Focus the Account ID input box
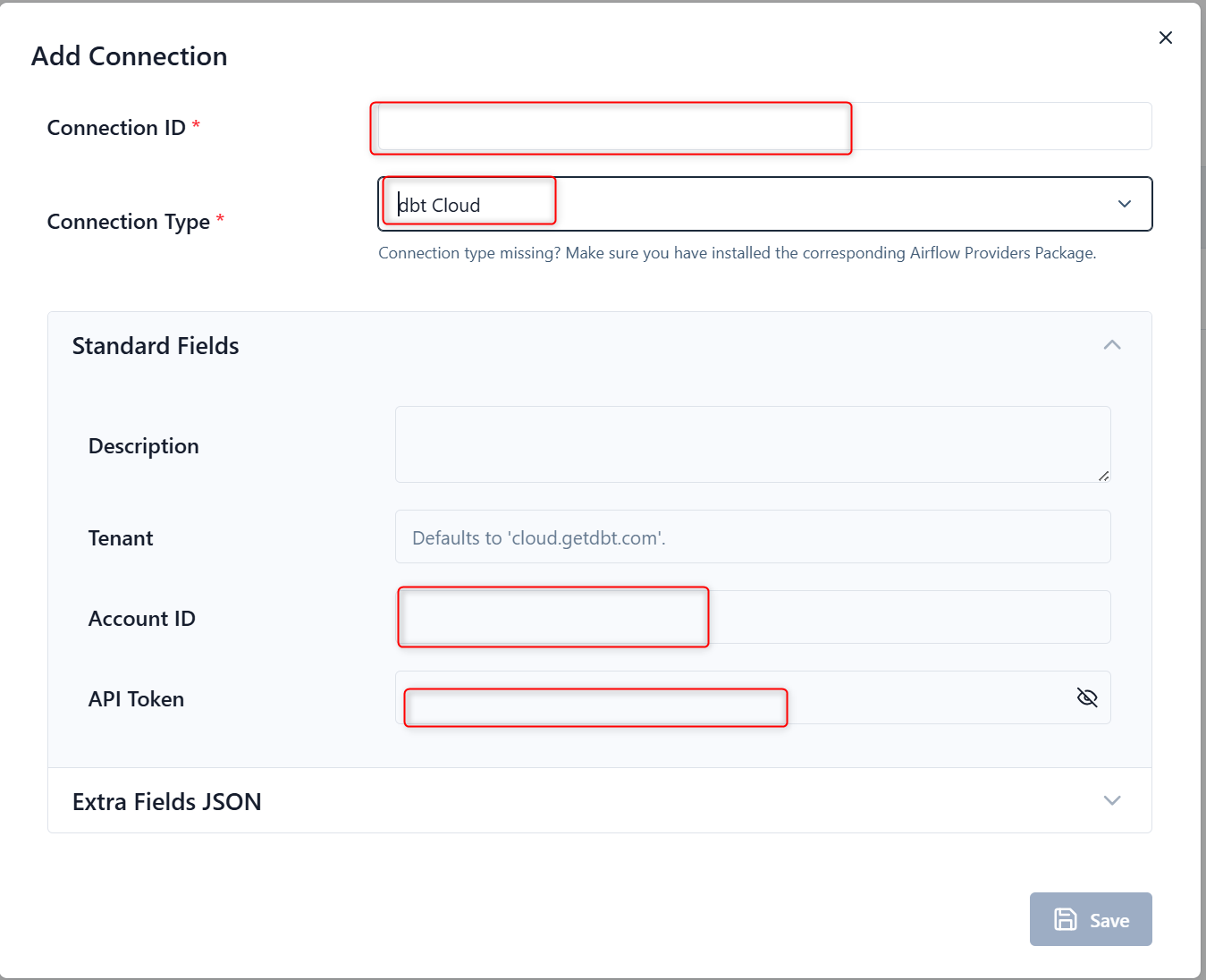 pyautogui.click(x=752, y=617)
